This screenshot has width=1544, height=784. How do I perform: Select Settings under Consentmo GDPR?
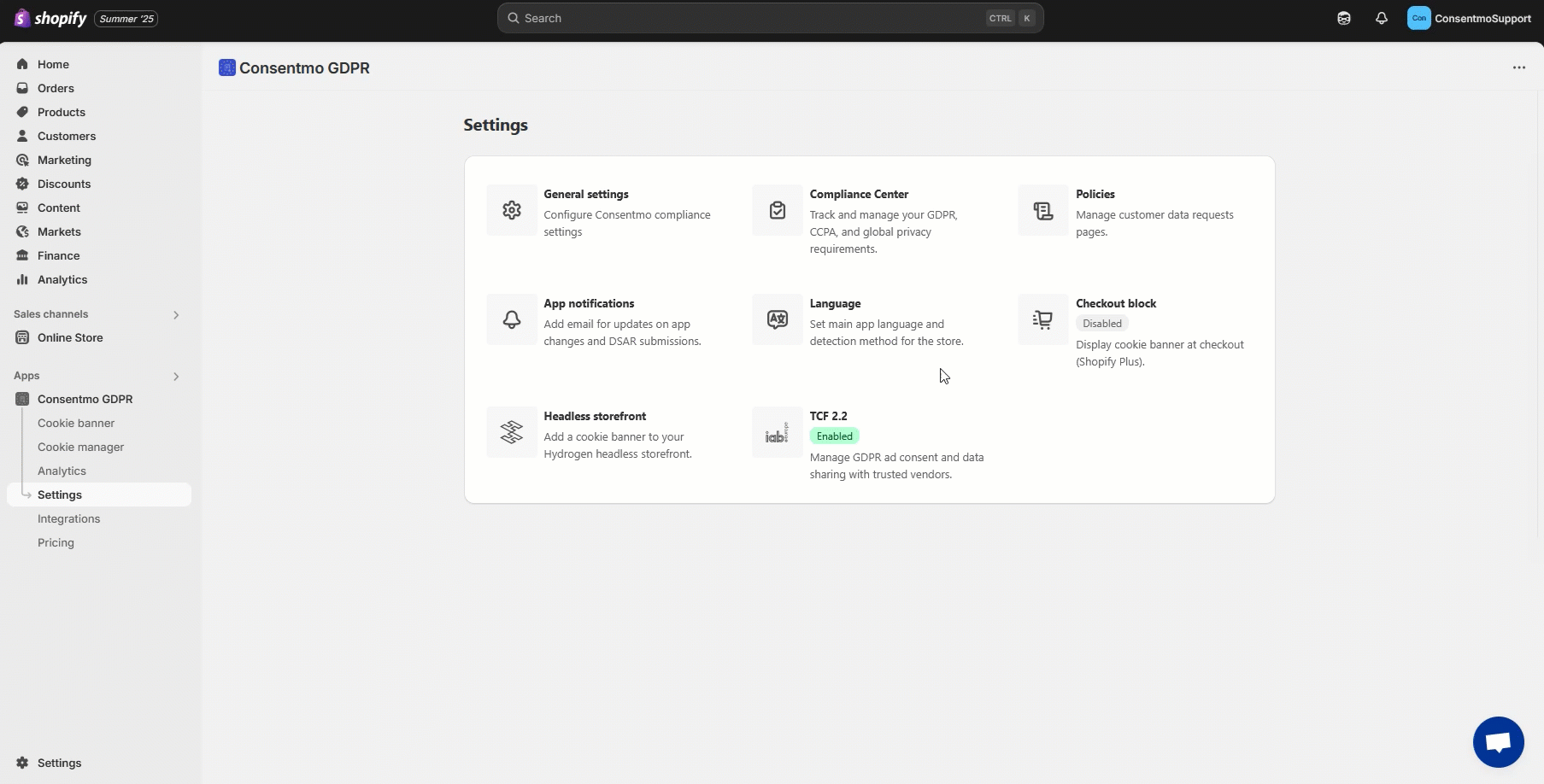[99, 494]
